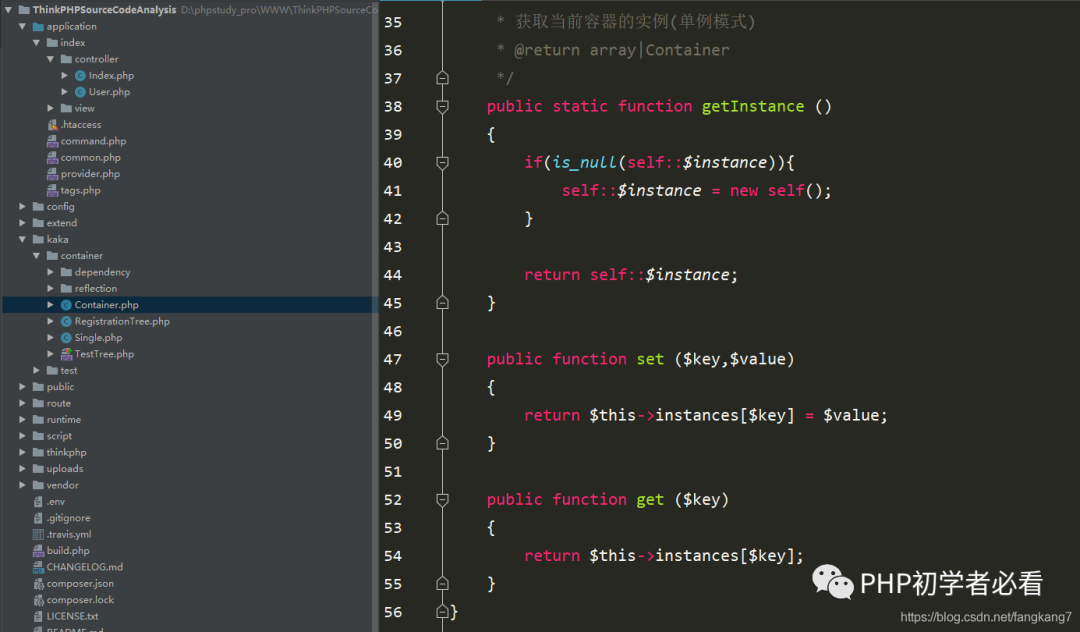Click the common.php file icon
Image resolution: width=1080 pixels, height=632 pixels.
[x=52, y=158]
